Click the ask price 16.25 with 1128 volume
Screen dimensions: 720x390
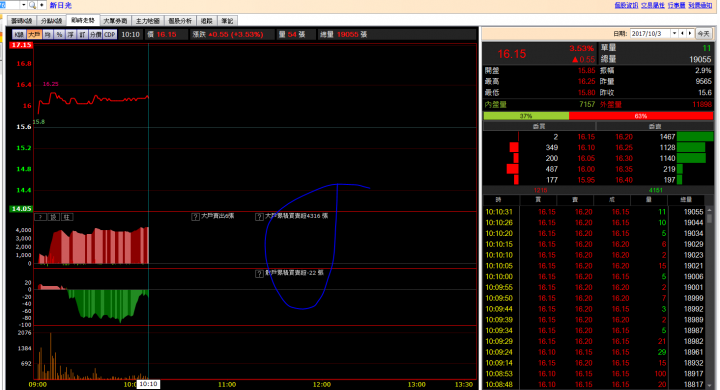pos(624,147)
